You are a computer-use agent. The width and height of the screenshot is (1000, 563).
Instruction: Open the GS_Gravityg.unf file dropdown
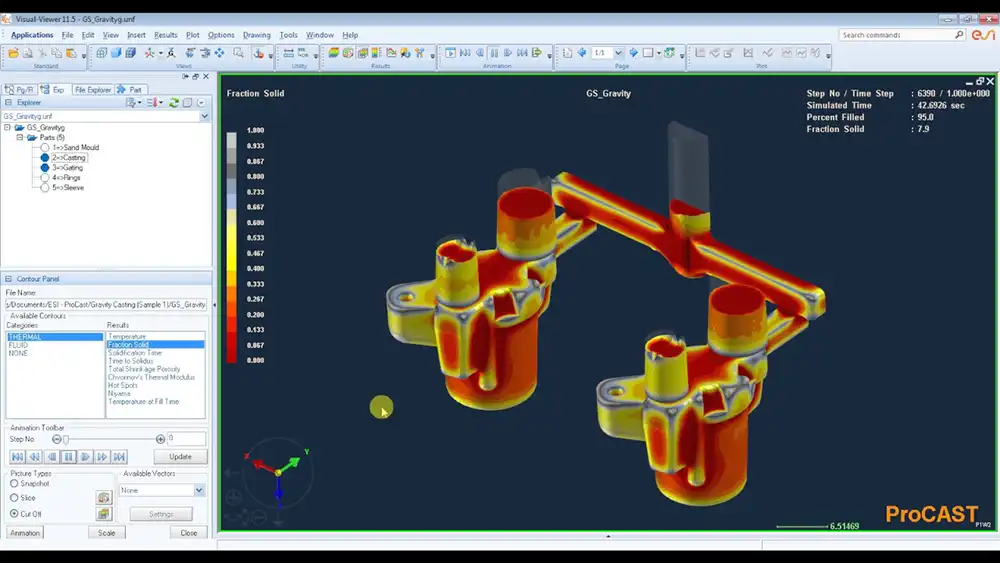(x=204, y=116)
